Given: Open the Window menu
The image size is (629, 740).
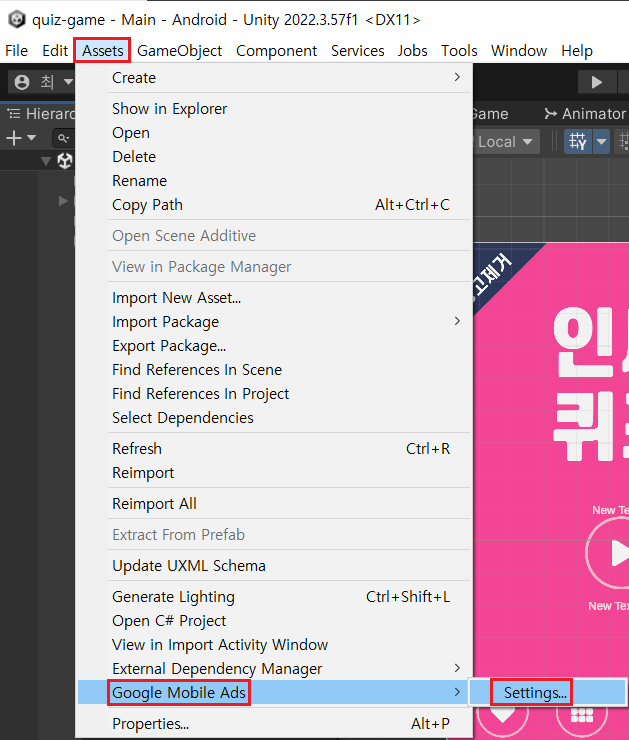Looking at the screenshot, I should (x=519, y=50).
